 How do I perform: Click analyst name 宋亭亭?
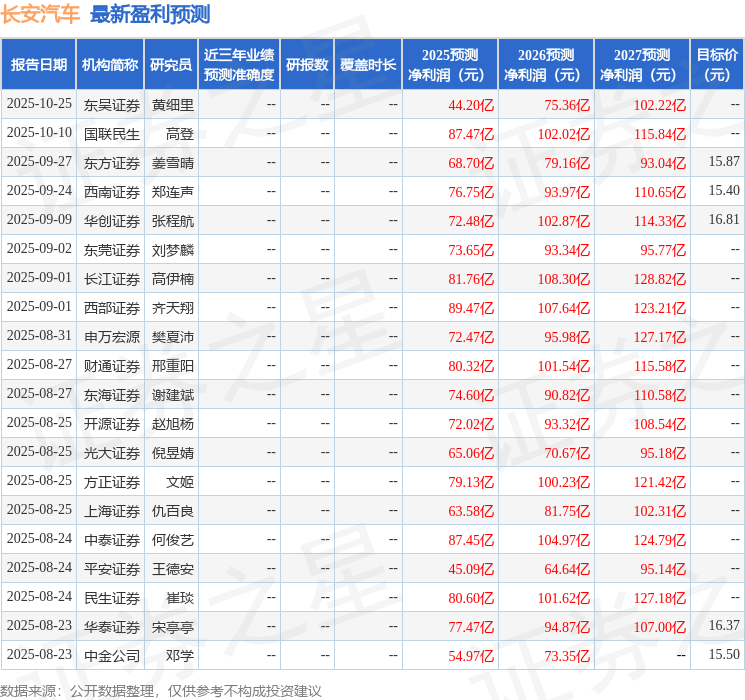[x=173, y=627]
